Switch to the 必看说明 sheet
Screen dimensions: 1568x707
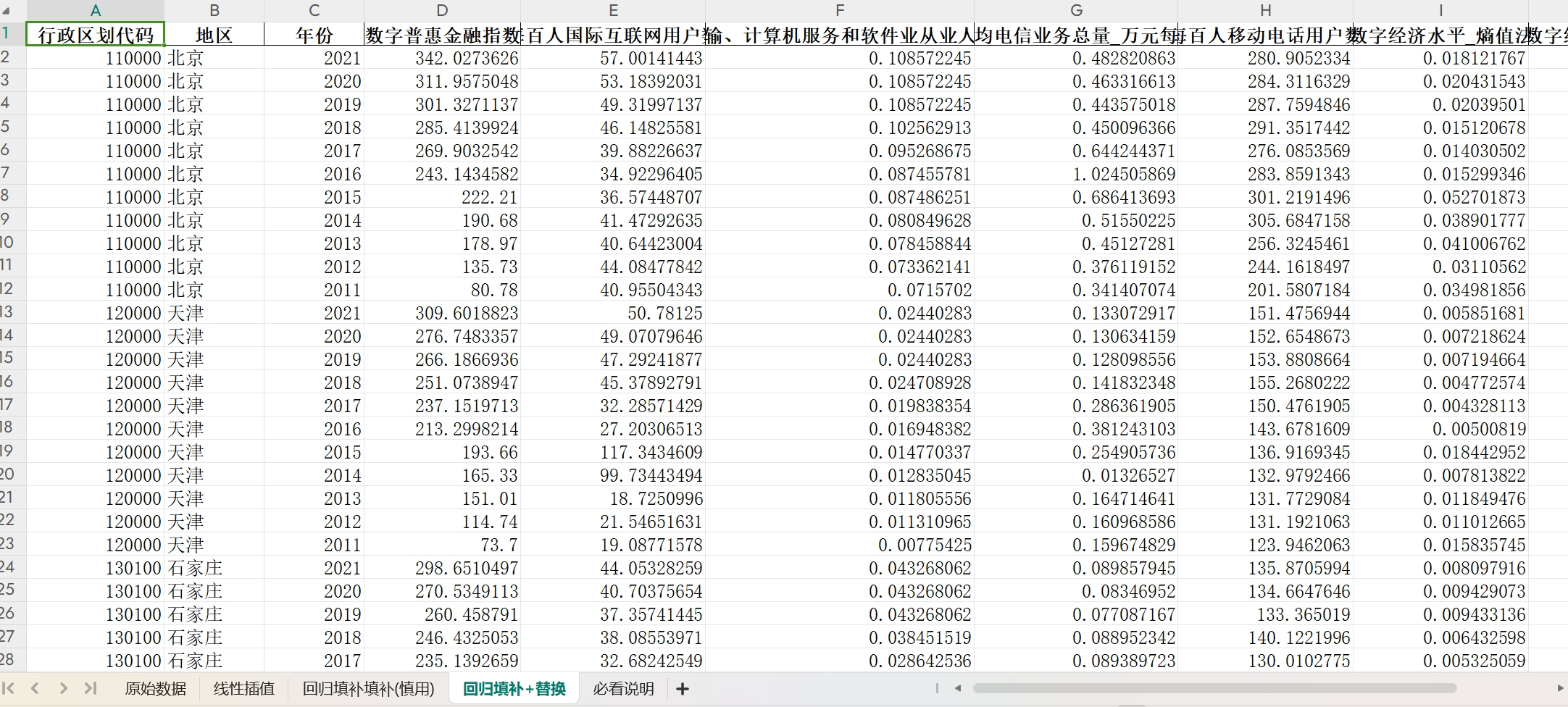(x=624, y=689)
